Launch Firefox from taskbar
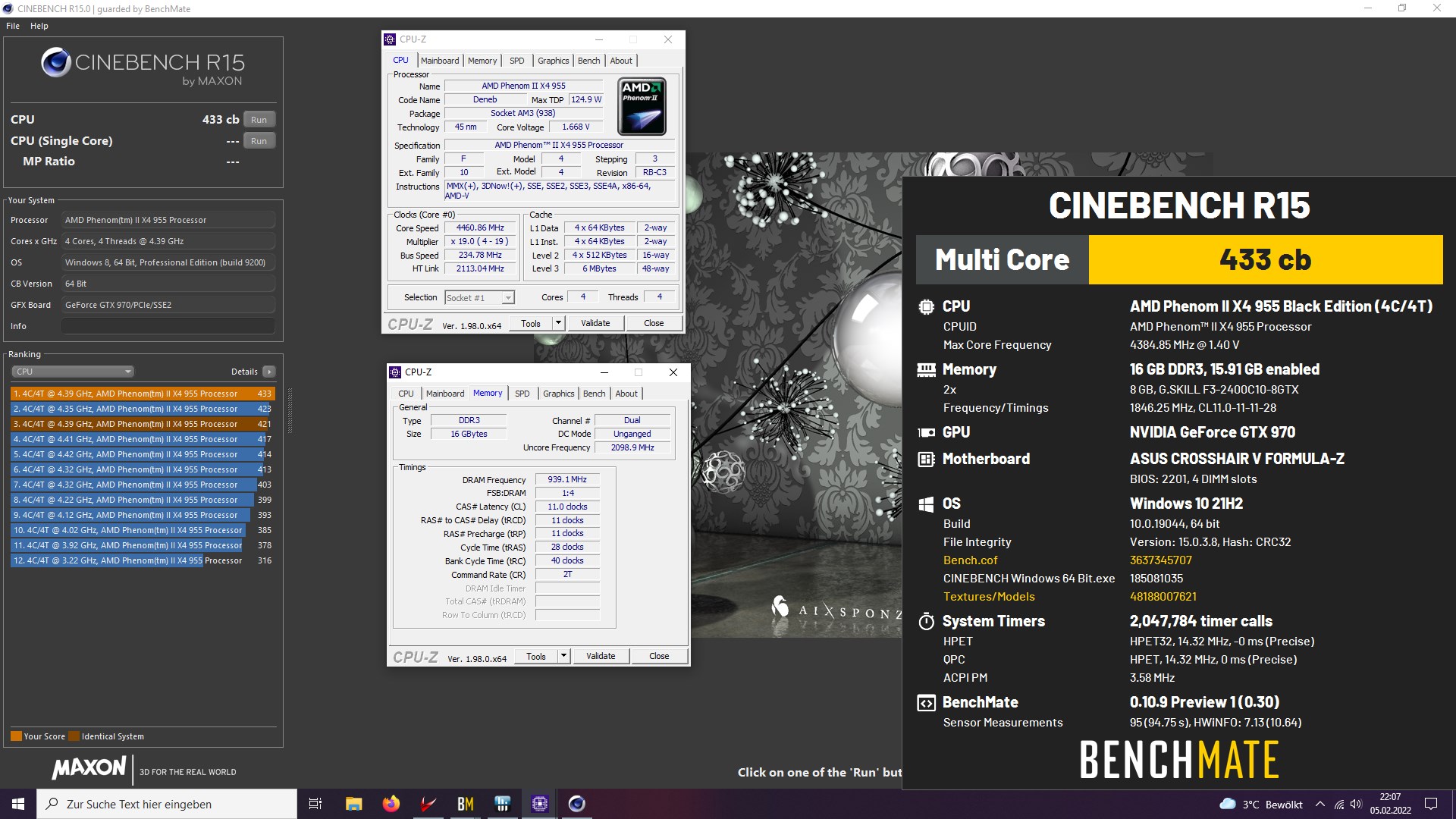 point(391,804)
